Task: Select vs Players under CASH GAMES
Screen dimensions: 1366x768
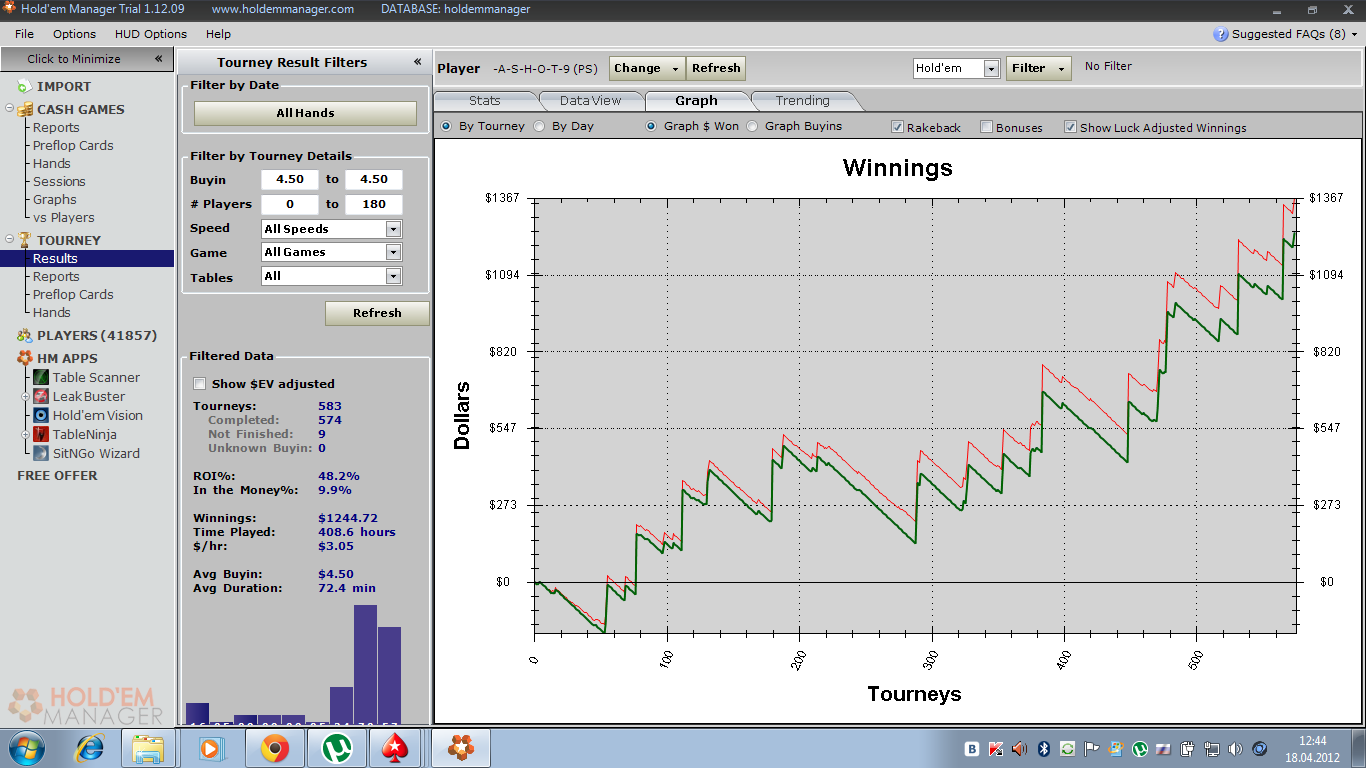Action: click(63, 217)
